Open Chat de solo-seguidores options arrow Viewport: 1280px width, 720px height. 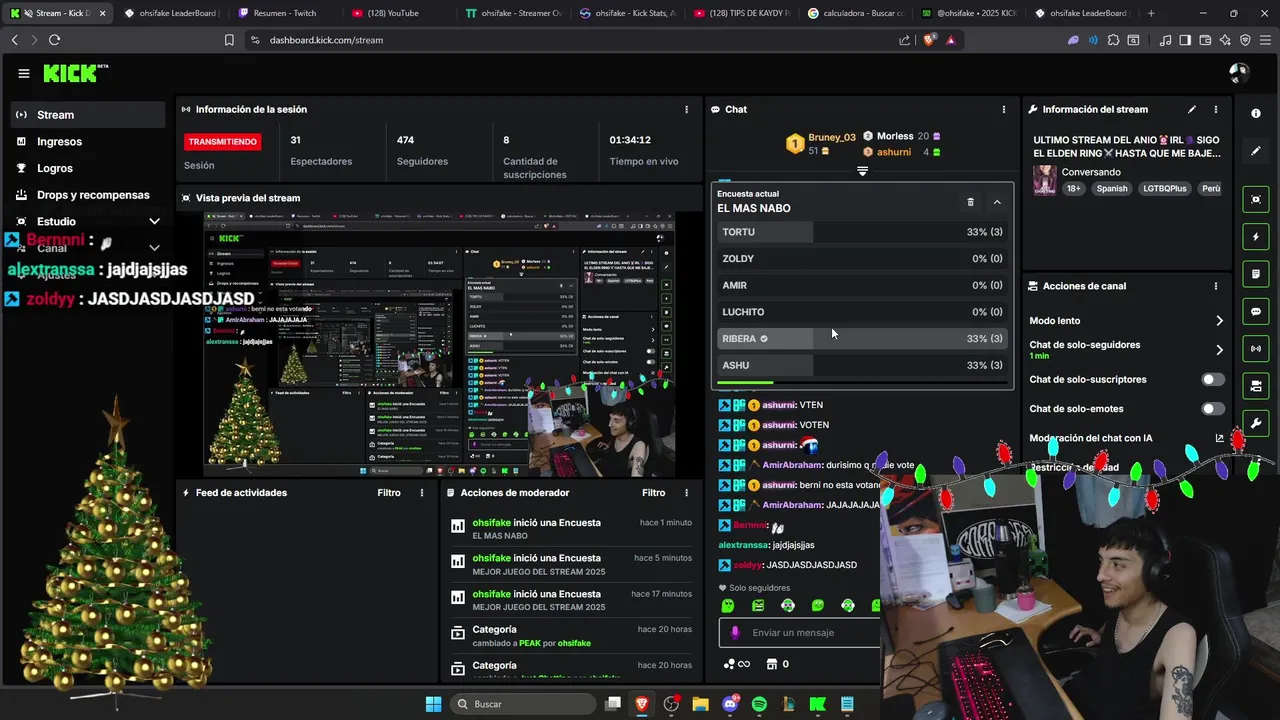coord(1219,350)
